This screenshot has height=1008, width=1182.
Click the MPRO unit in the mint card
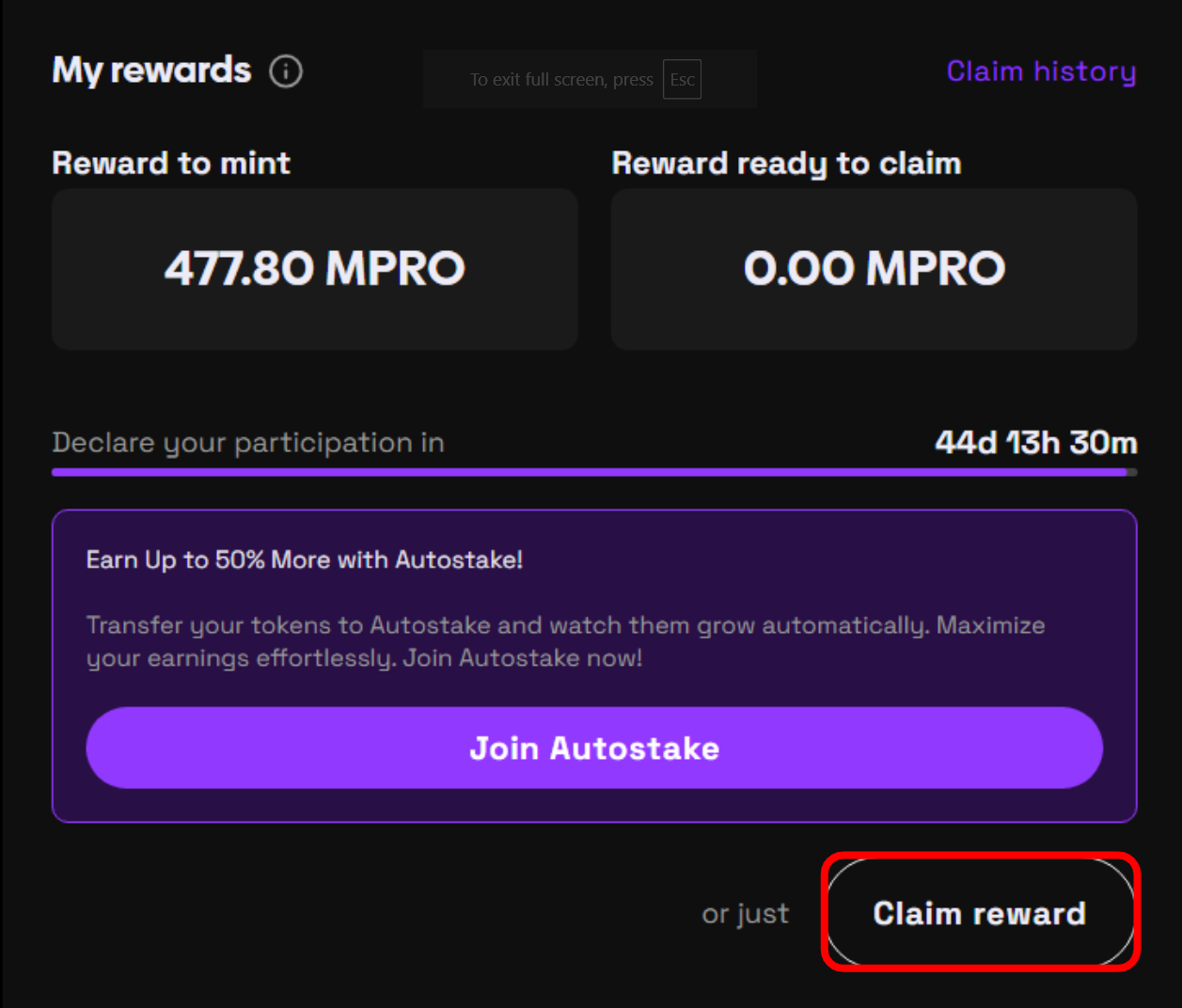[395, 269]
